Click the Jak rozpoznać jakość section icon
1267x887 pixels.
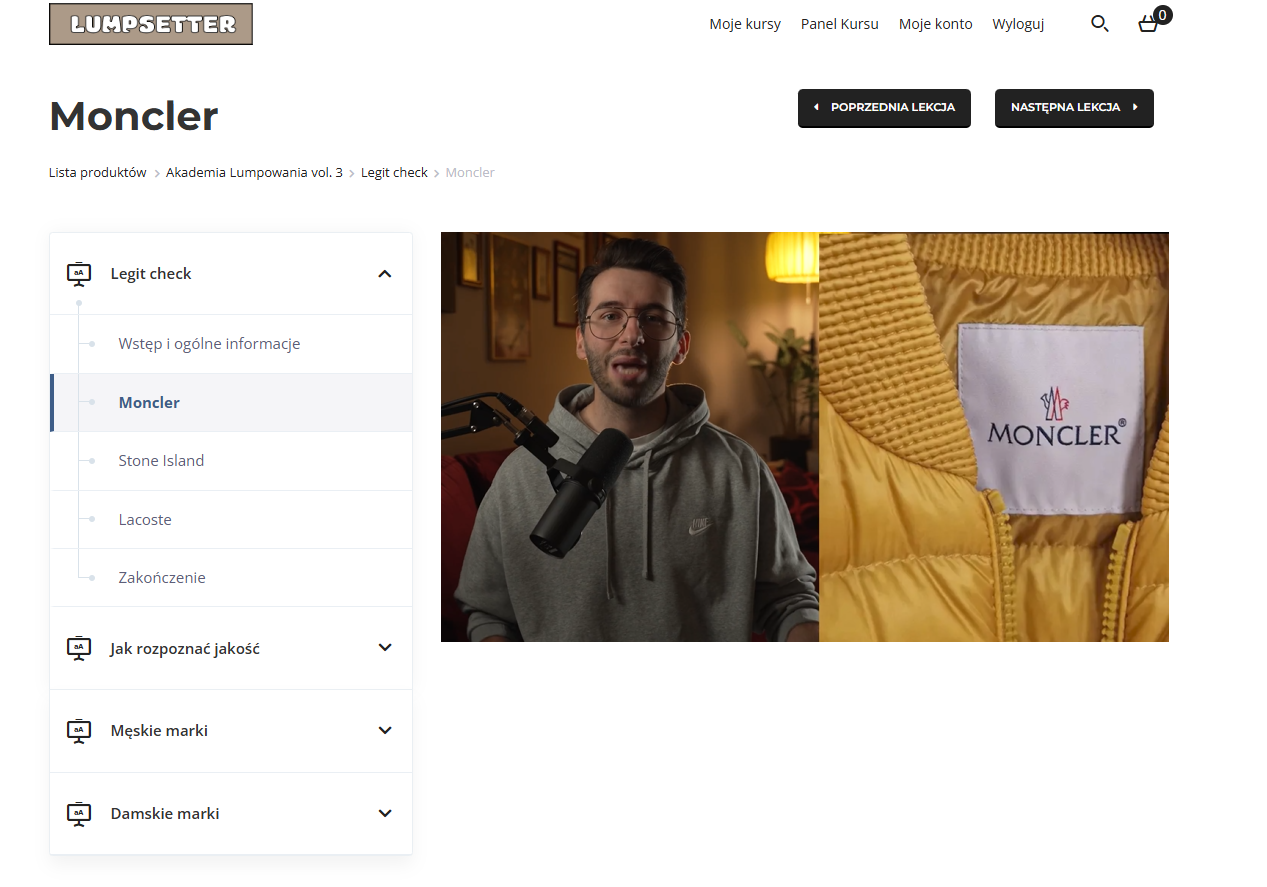point(79,648)
